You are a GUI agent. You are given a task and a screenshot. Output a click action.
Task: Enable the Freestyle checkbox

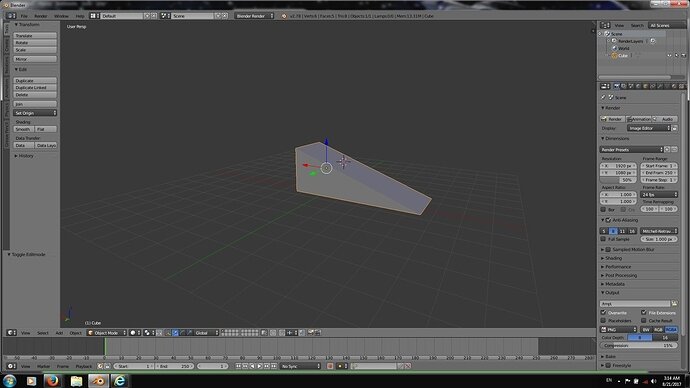pyautogui.click(x=609, y=365)
